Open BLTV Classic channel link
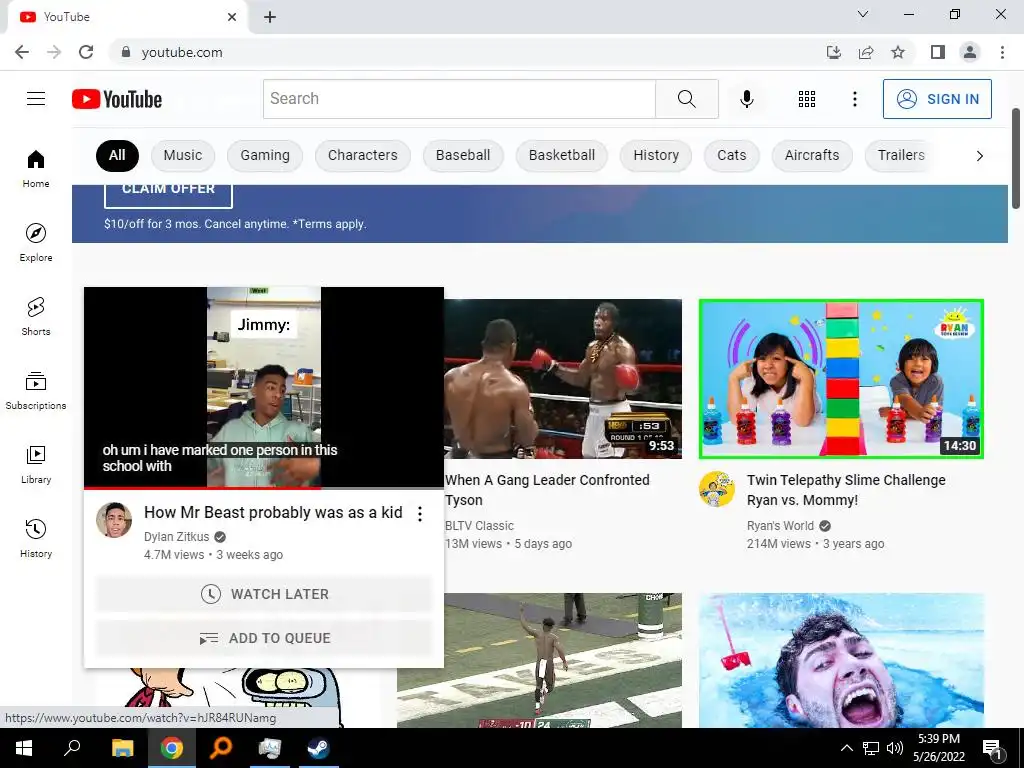1024x768 pixels. tap(479, 526)
